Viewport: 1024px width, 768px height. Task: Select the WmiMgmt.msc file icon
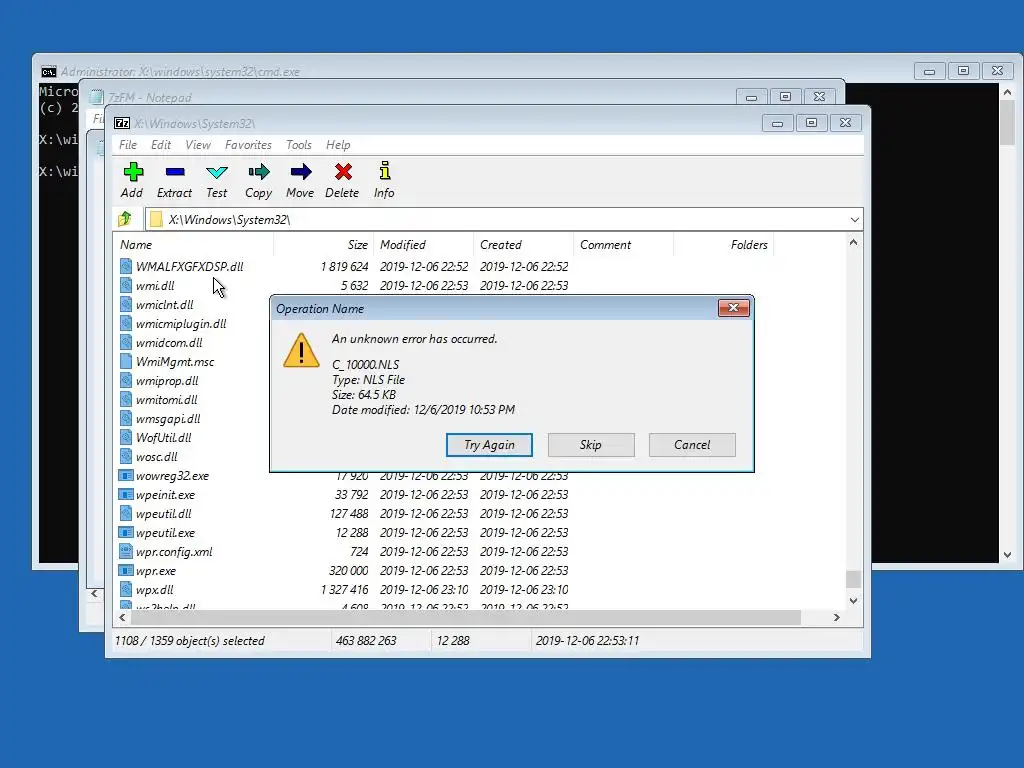pos(126,361)
